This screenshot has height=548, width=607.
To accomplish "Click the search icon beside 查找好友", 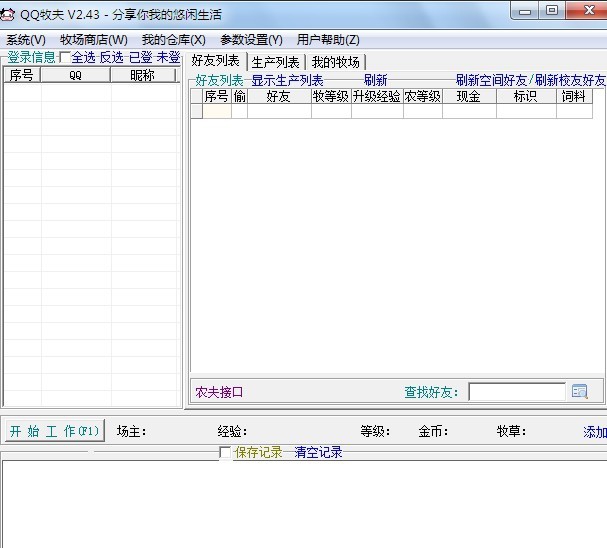I will tap(580, 391).
